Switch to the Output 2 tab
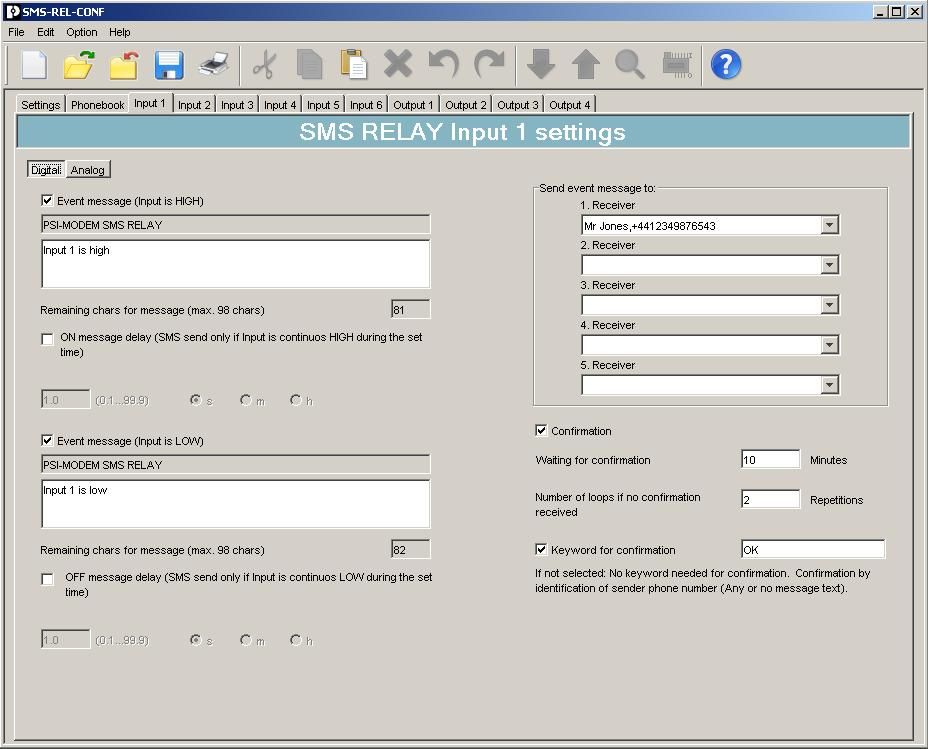The image size is (928, 749). point(466,105)
